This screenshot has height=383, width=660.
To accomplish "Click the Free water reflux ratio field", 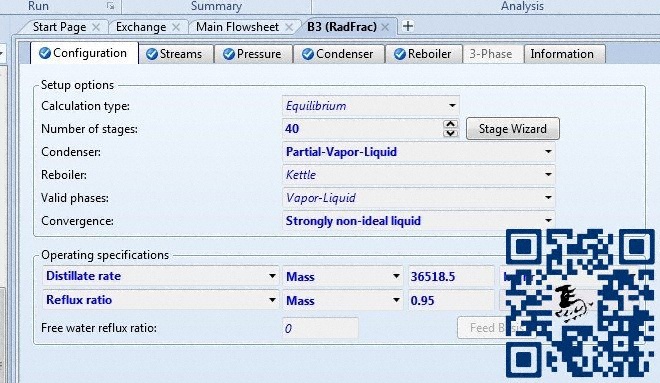I will (320, 328).
